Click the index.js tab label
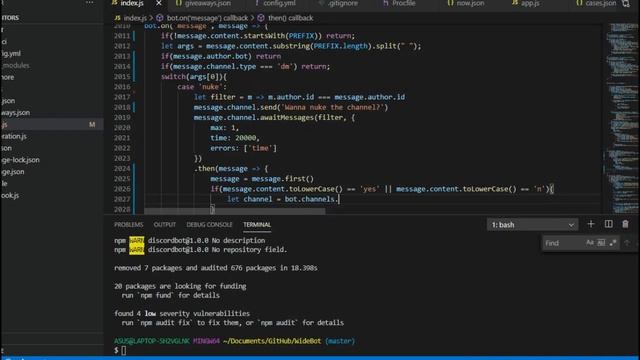640x360 pixels. coord(132,3)
